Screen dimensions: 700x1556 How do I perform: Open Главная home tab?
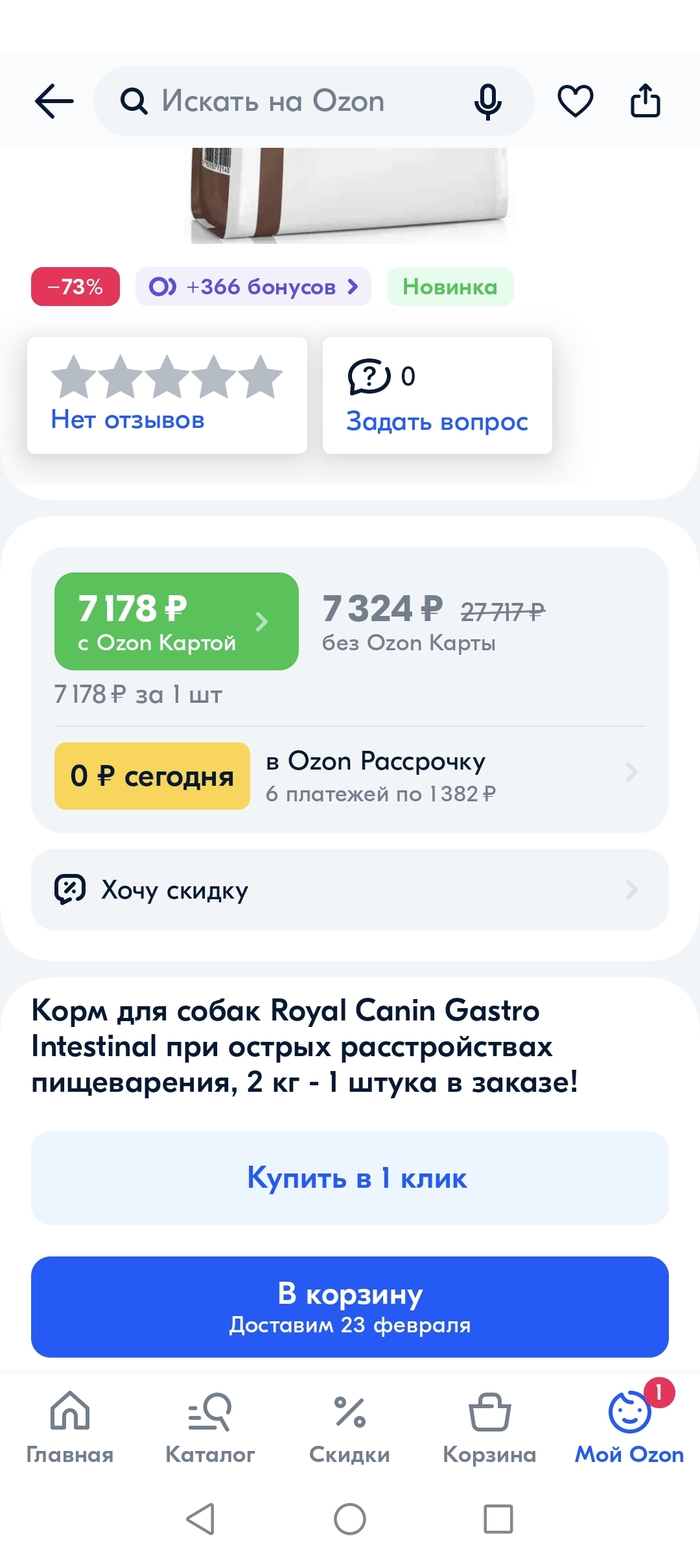tap(70, 1428)
